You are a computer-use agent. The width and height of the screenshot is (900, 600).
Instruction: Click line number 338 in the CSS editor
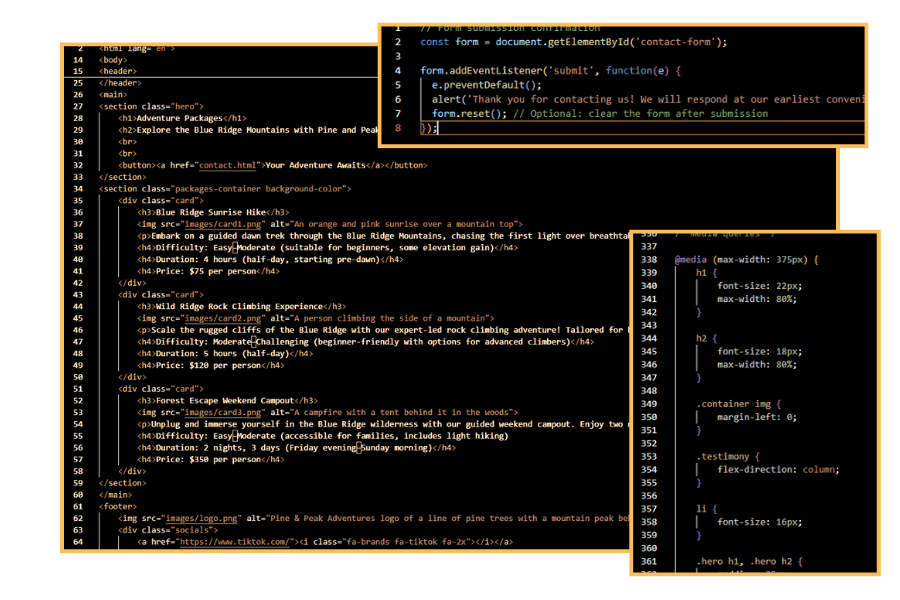point(650,260)
